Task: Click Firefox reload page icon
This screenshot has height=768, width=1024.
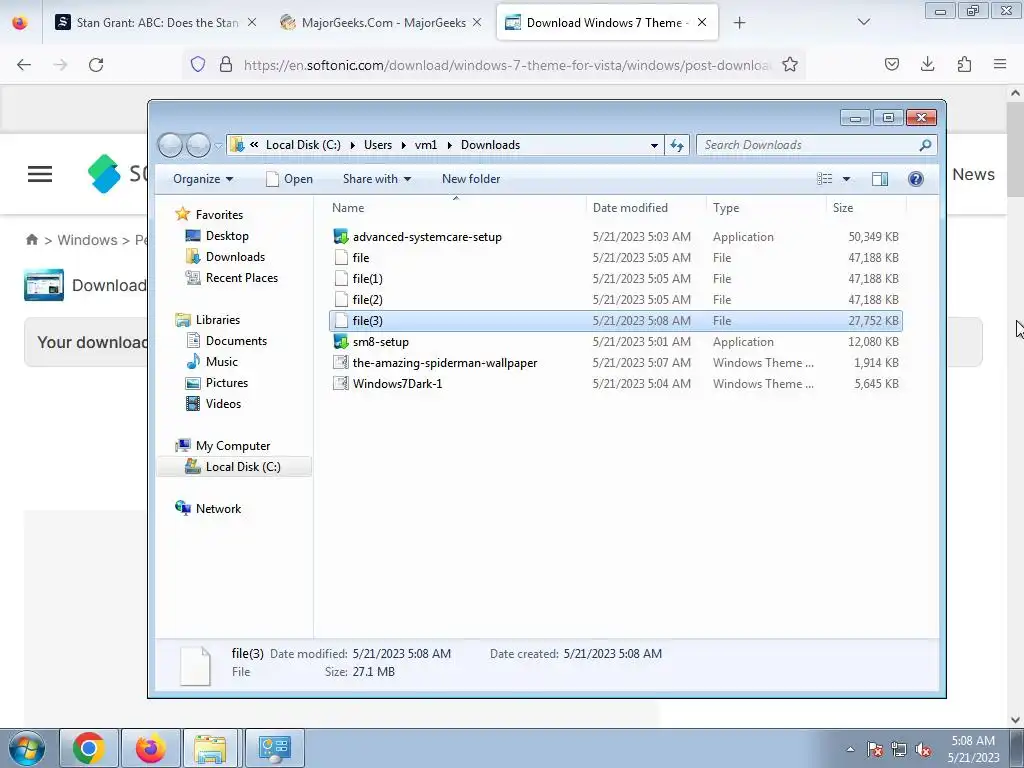Action: click(x=96, y=65)
